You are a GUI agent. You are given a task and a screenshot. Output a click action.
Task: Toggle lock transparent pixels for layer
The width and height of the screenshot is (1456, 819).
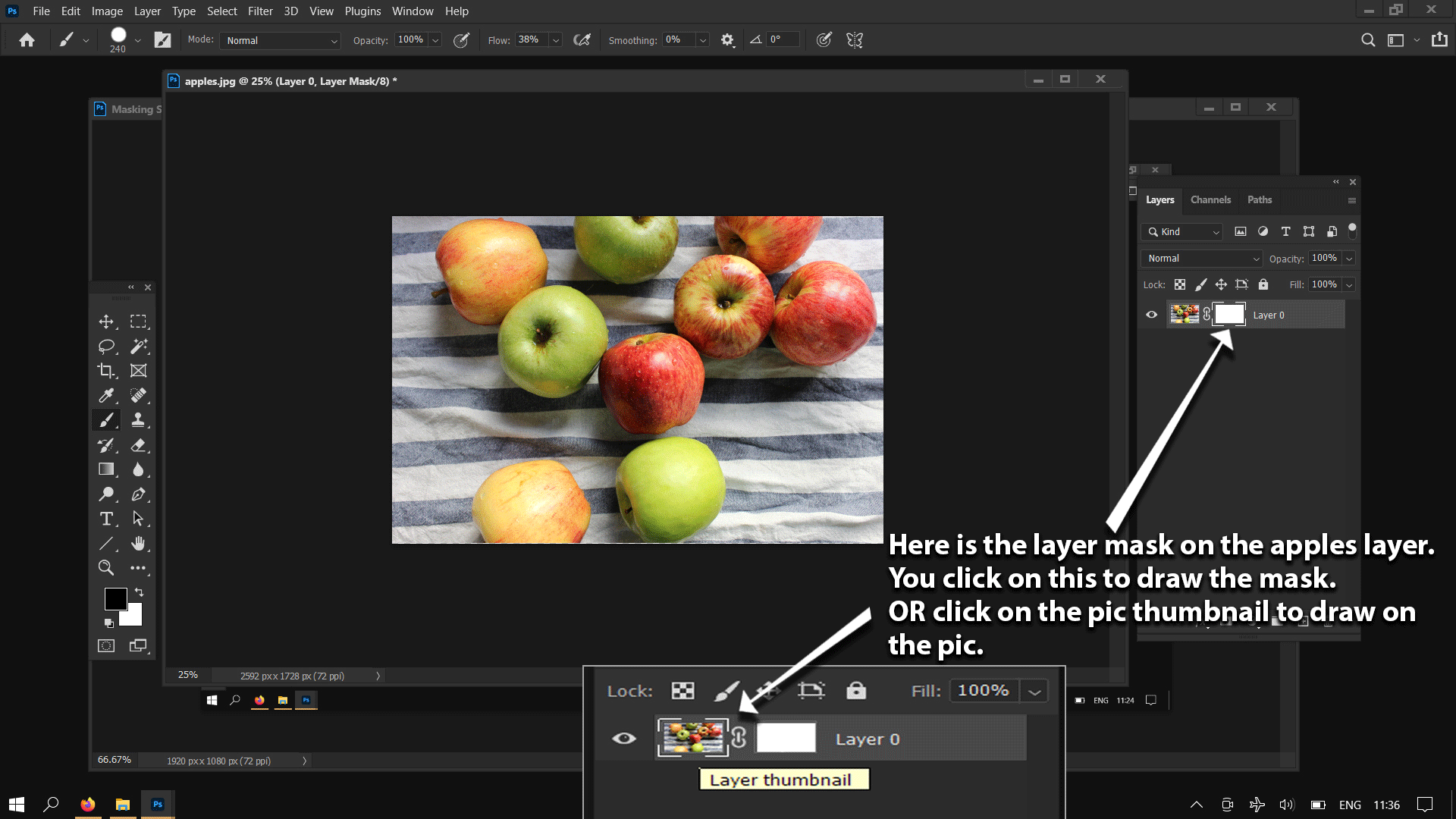click(x=1180, y=284)
